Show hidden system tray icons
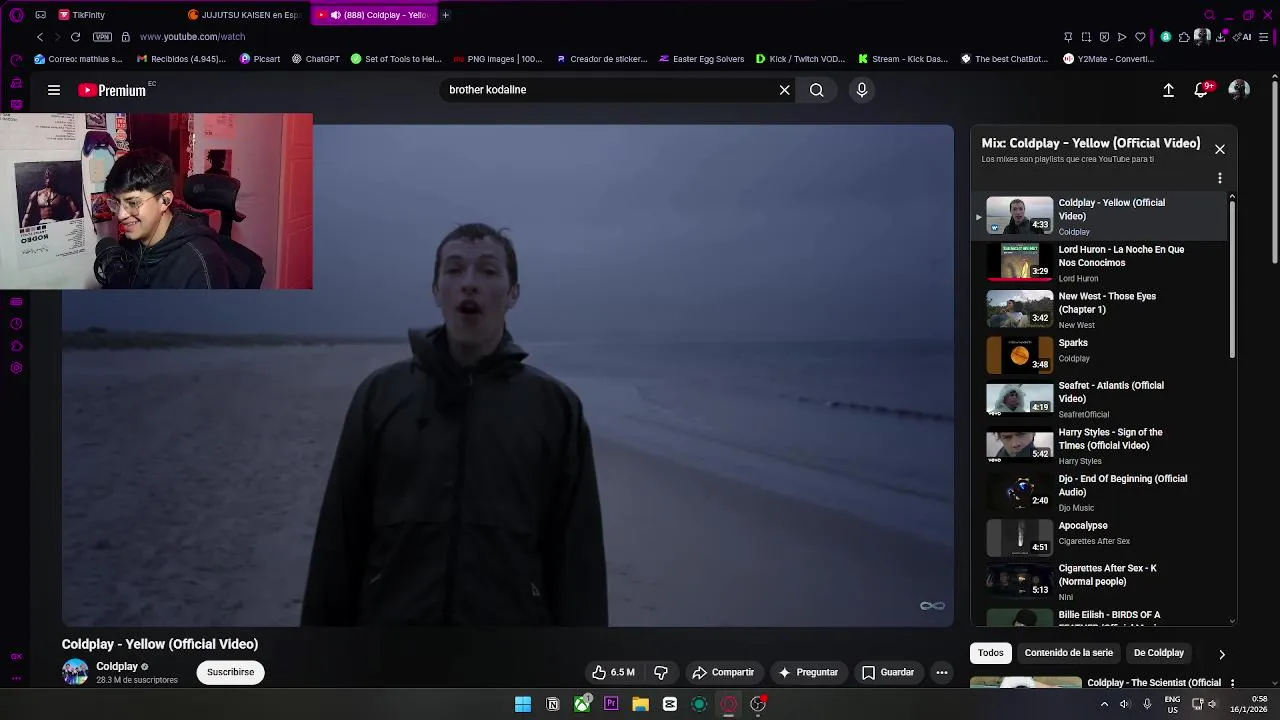This screenshot has width=1280, height=720. [x=1104, y=704]
